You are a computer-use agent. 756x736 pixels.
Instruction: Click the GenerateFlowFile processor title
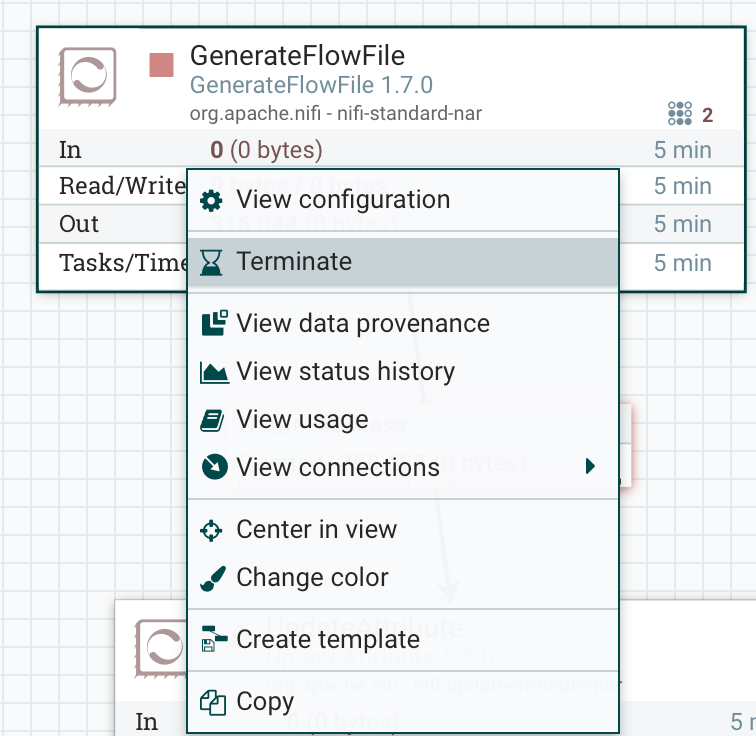coord(297,55)
